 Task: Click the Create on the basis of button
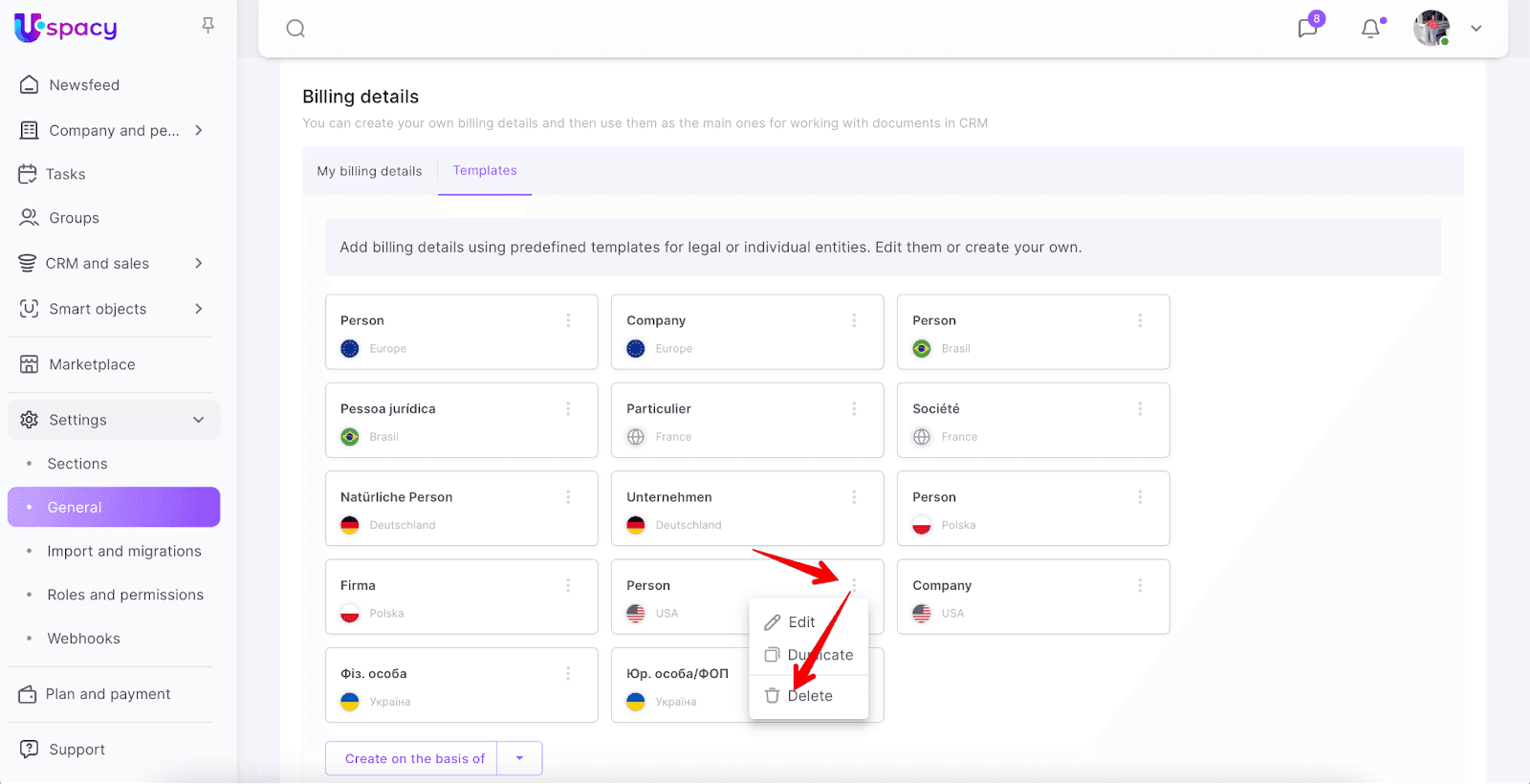(x=414, y=758)
